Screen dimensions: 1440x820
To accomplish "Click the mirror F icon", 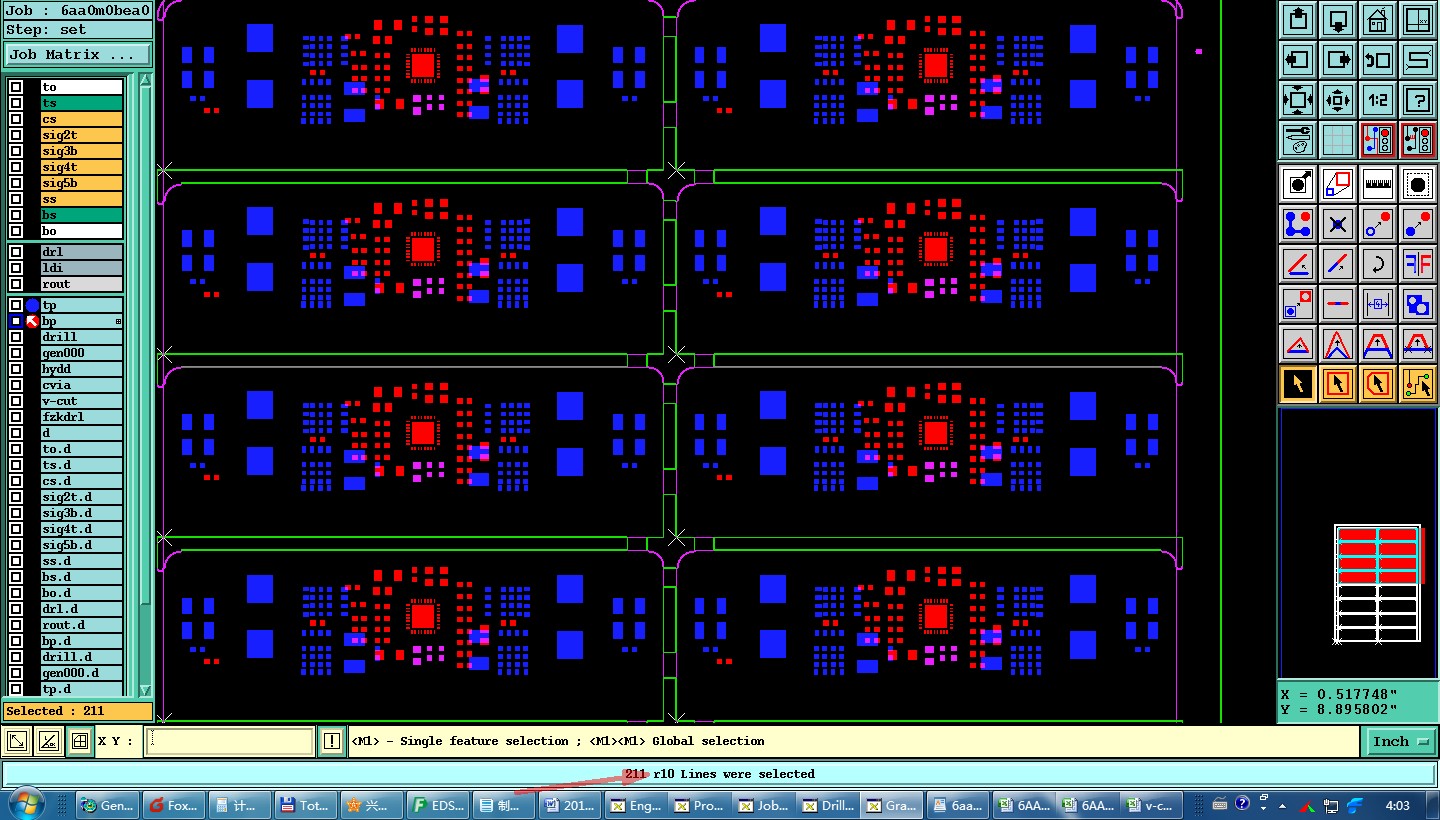I will click(x=1418, y=264).
